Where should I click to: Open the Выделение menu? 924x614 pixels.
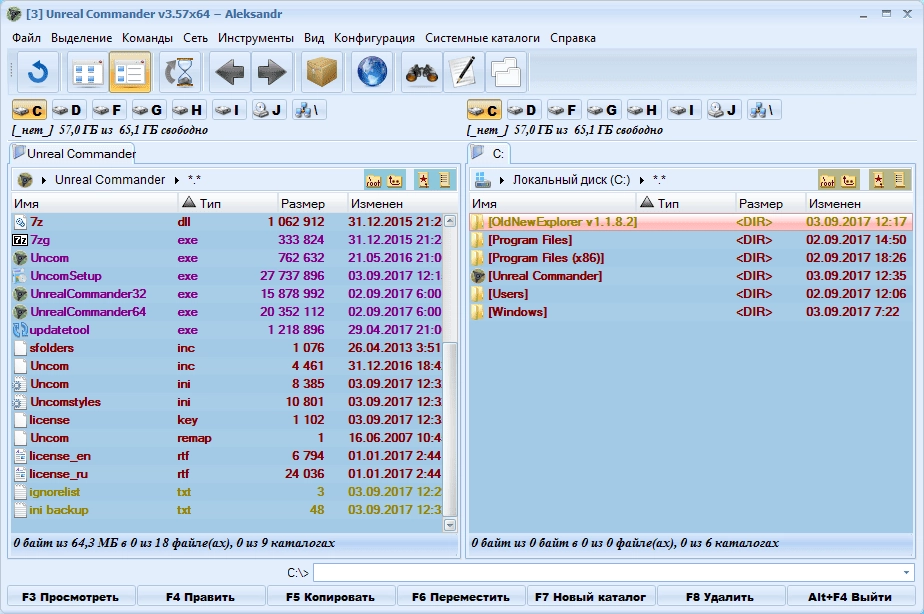[81, 38]
